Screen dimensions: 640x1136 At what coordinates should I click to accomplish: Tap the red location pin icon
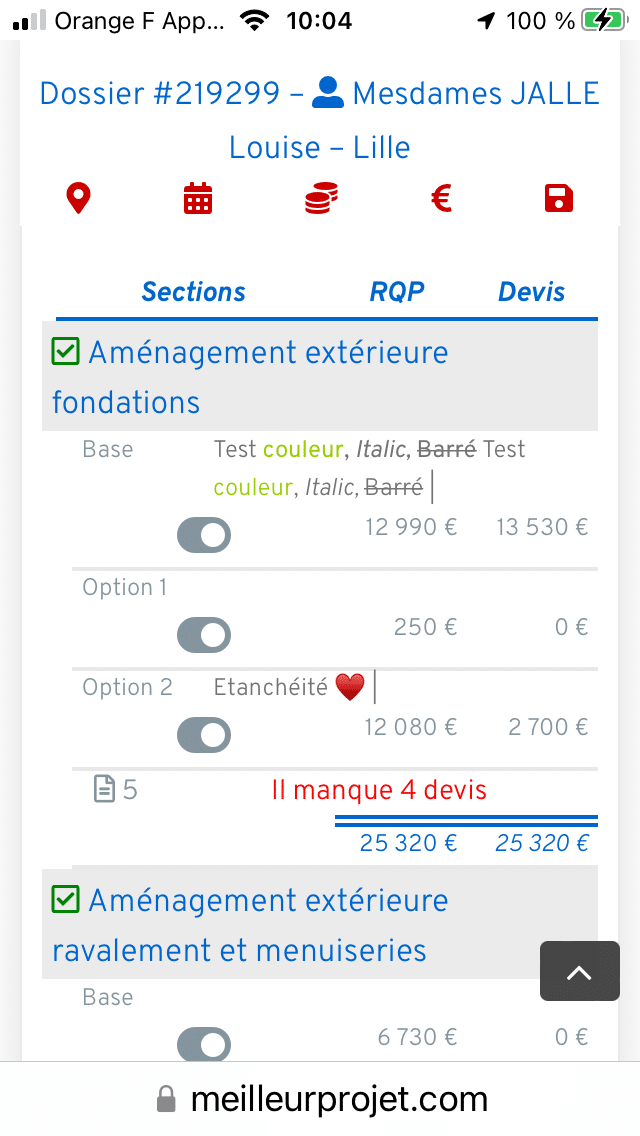[x=78, y=198]
